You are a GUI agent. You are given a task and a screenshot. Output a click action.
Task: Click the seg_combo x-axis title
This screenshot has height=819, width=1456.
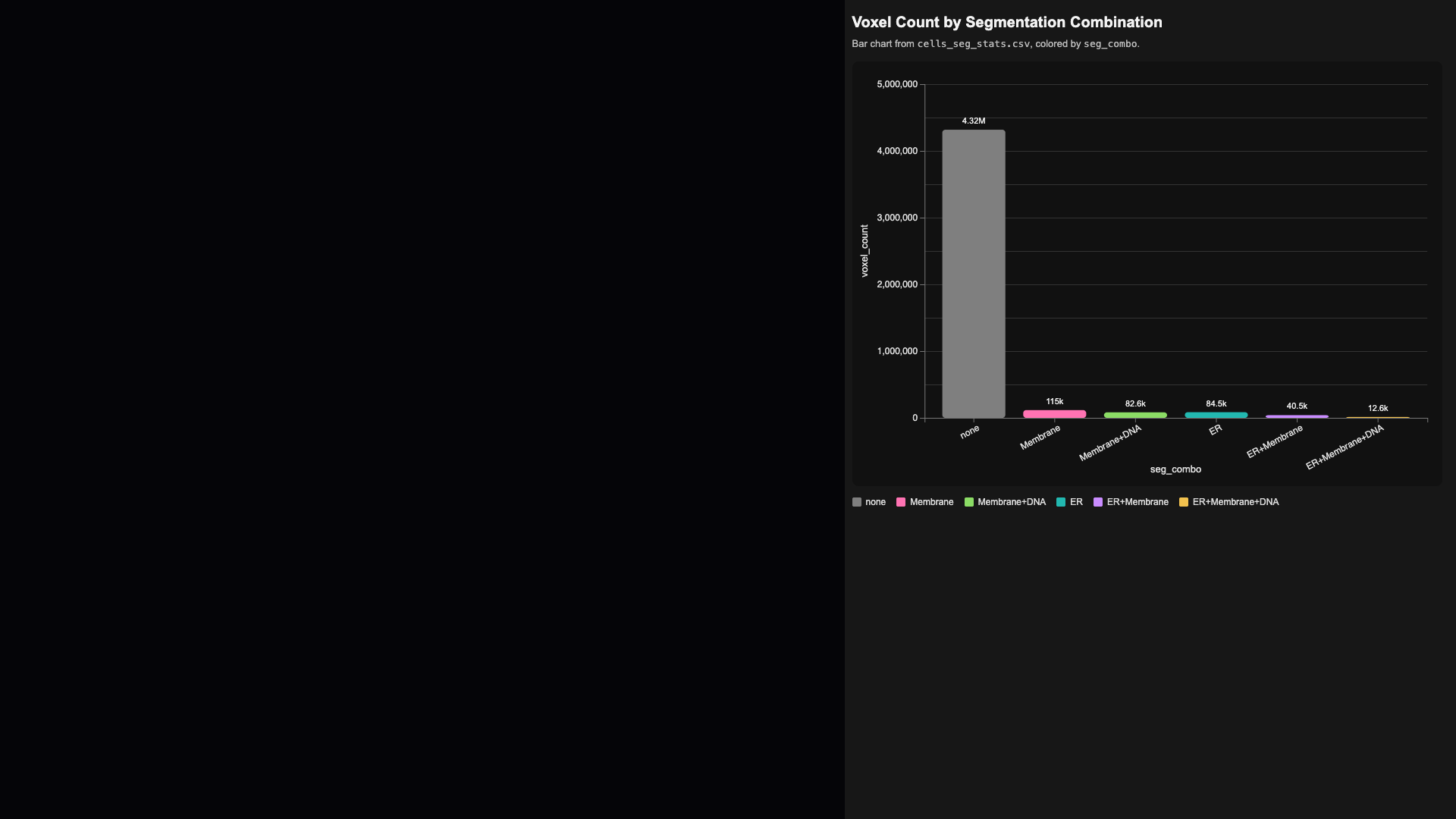1175,469
